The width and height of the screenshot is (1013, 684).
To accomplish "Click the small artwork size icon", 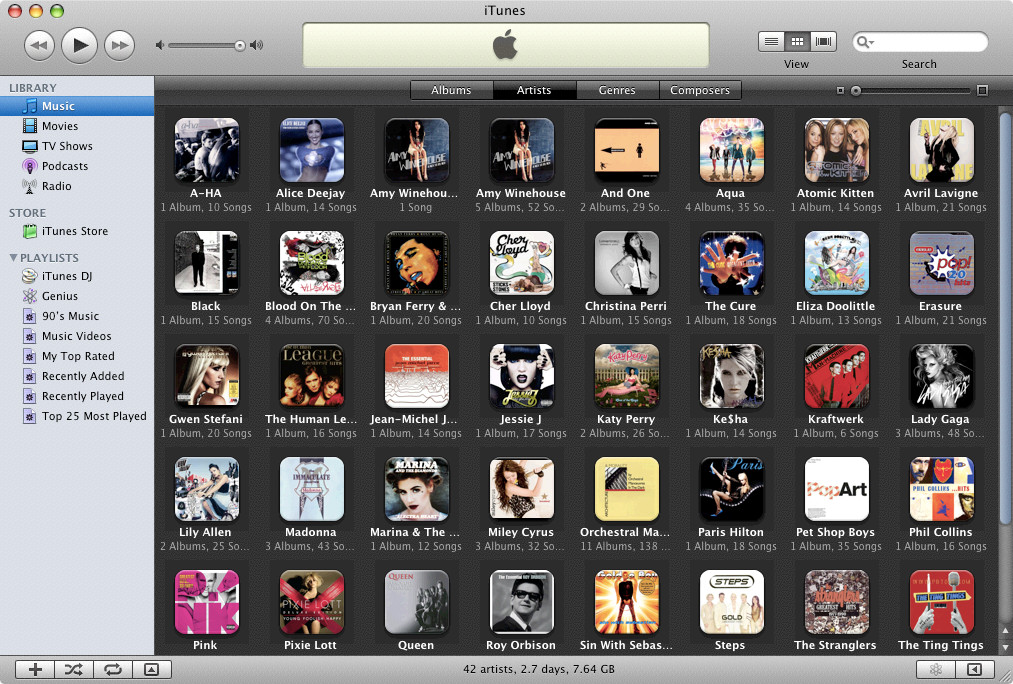I will tap(840, 91).
